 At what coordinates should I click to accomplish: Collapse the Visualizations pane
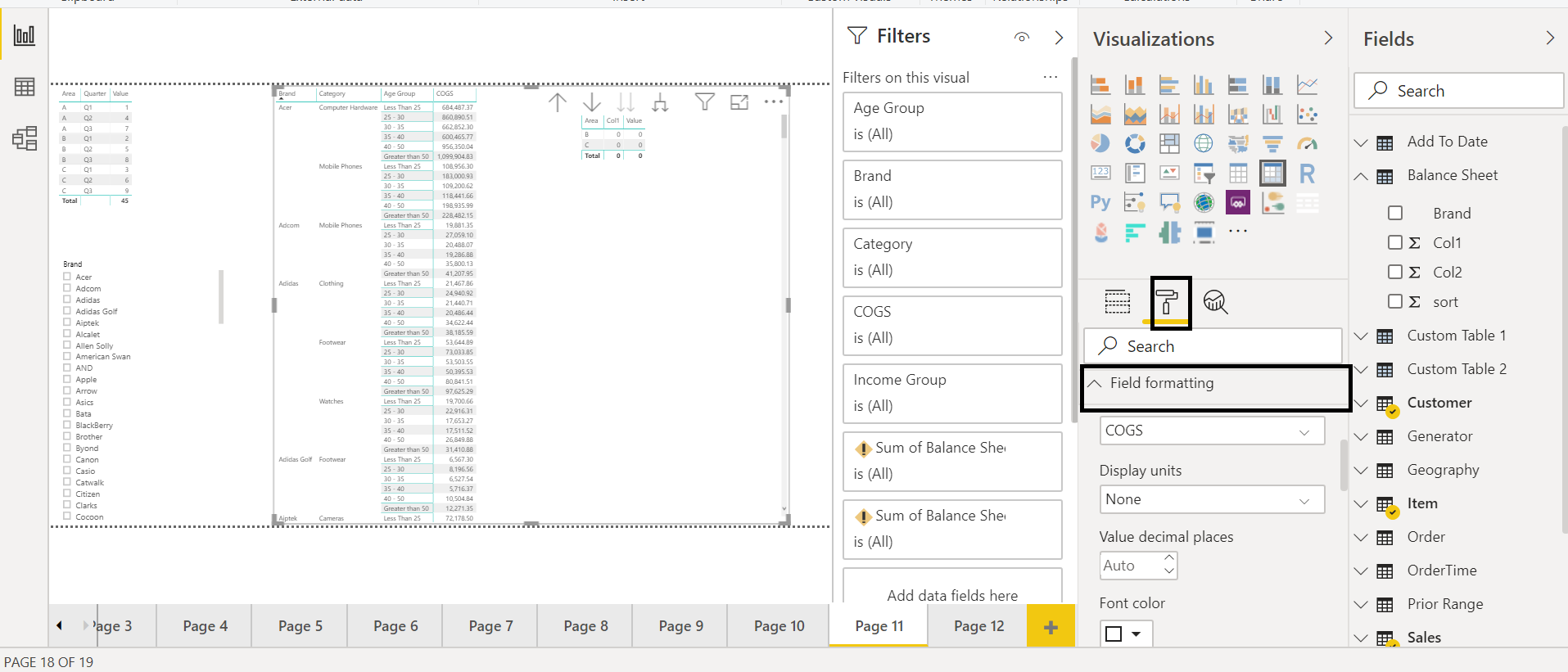(1328, 38)
